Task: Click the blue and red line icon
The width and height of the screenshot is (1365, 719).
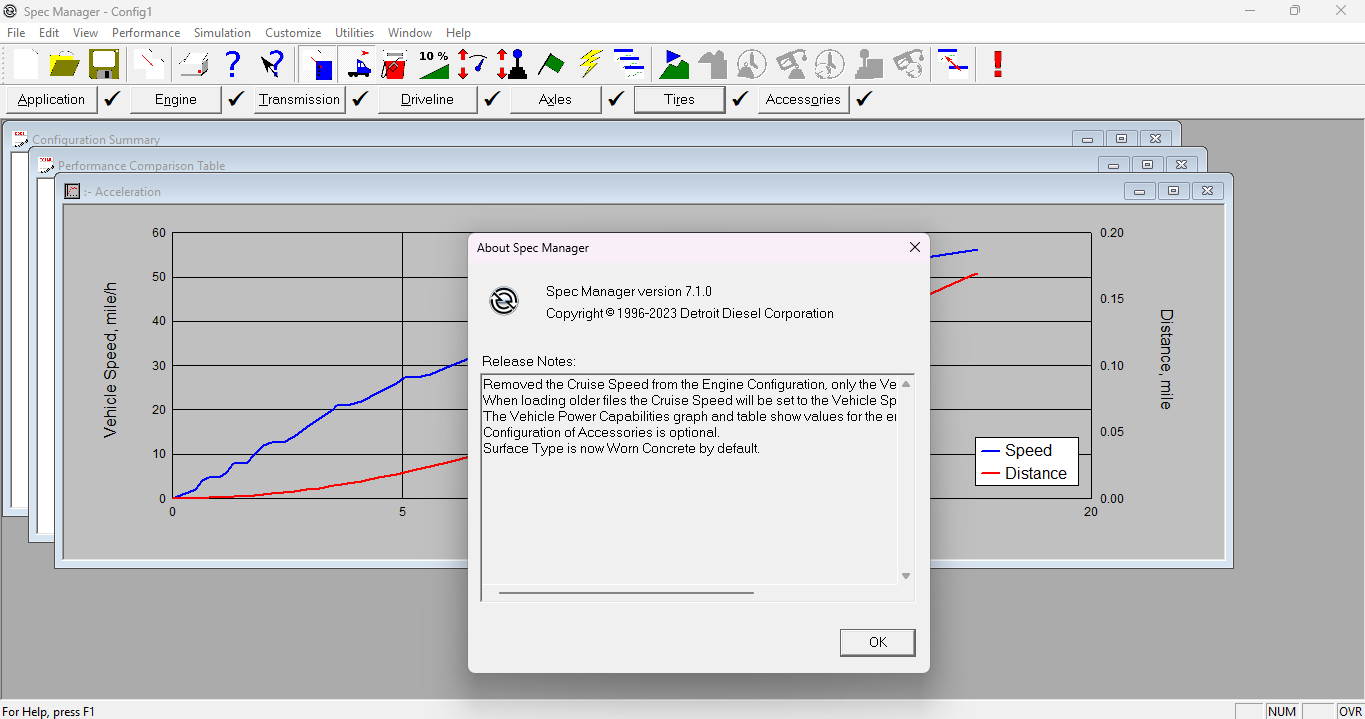Action: [x=953, y=65]
